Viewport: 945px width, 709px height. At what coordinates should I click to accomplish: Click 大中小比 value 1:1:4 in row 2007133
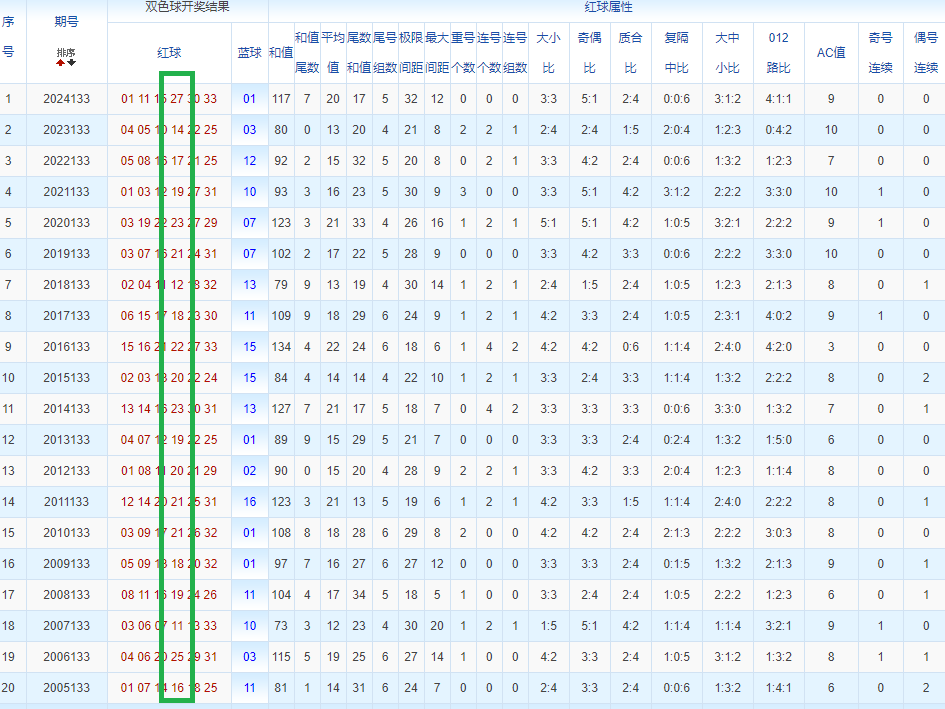(727, 626)
